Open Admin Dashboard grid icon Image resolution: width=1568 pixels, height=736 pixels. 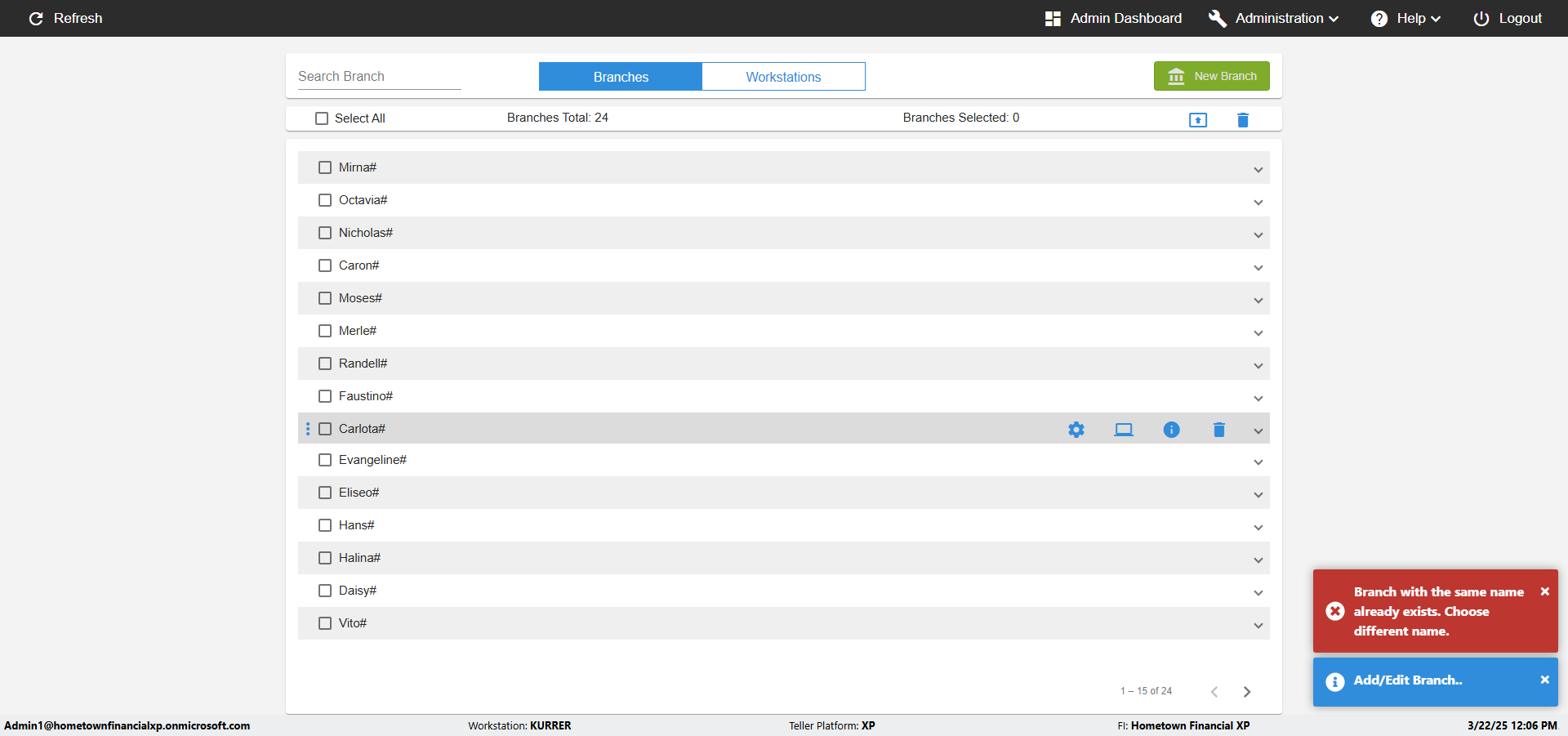coord(1053,18)
